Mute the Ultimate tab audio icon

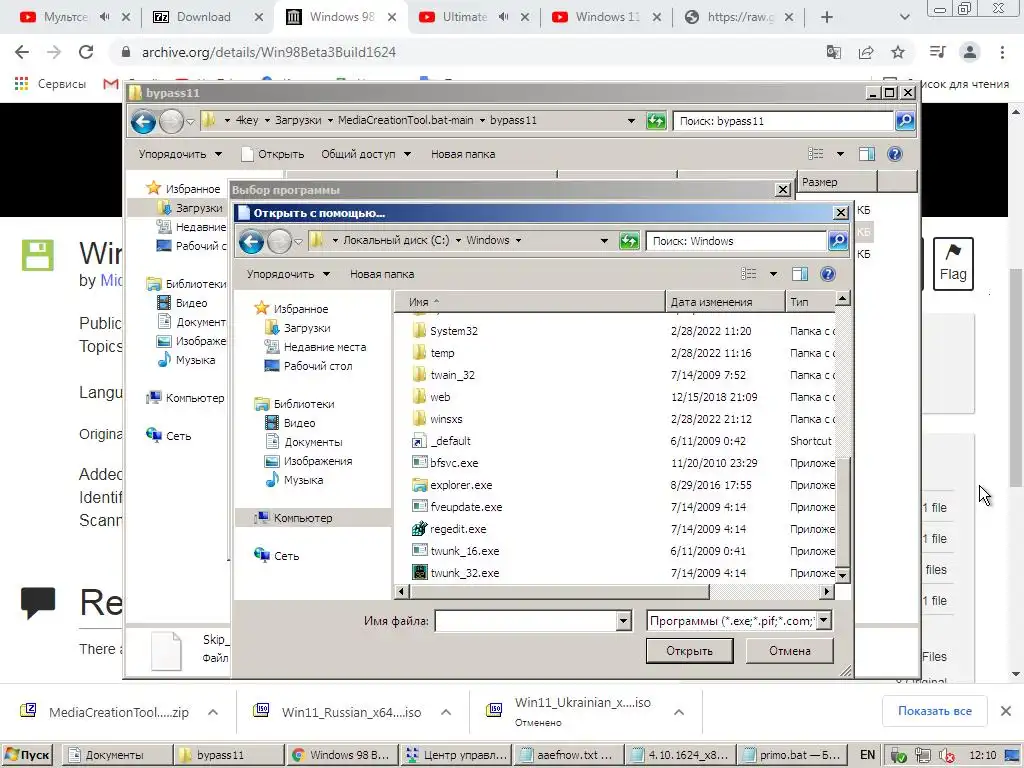click(504, 17)
